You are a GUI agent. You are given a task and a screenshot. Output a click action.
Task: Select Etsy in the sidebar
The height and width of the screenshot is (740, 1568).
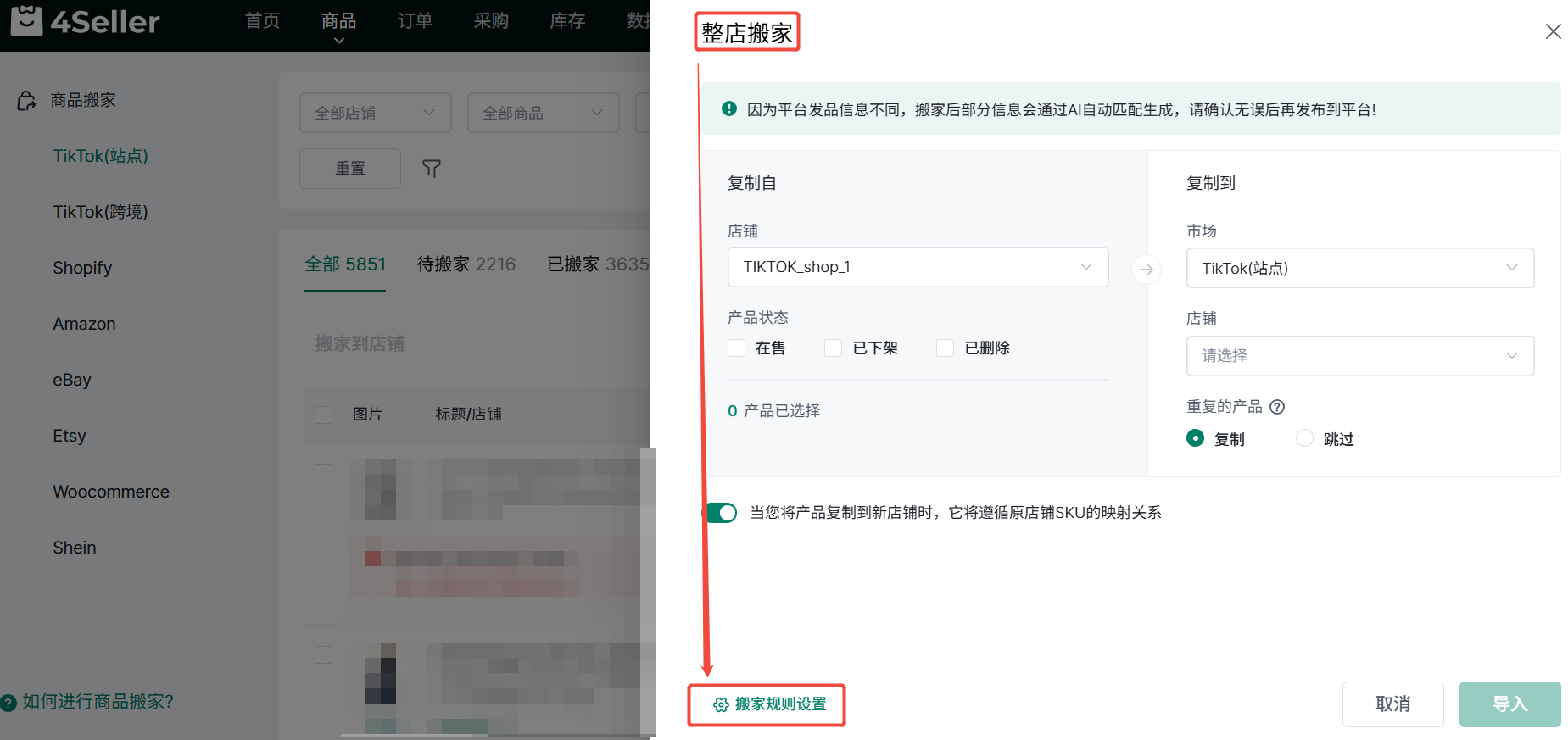click(x=70, y=436)
